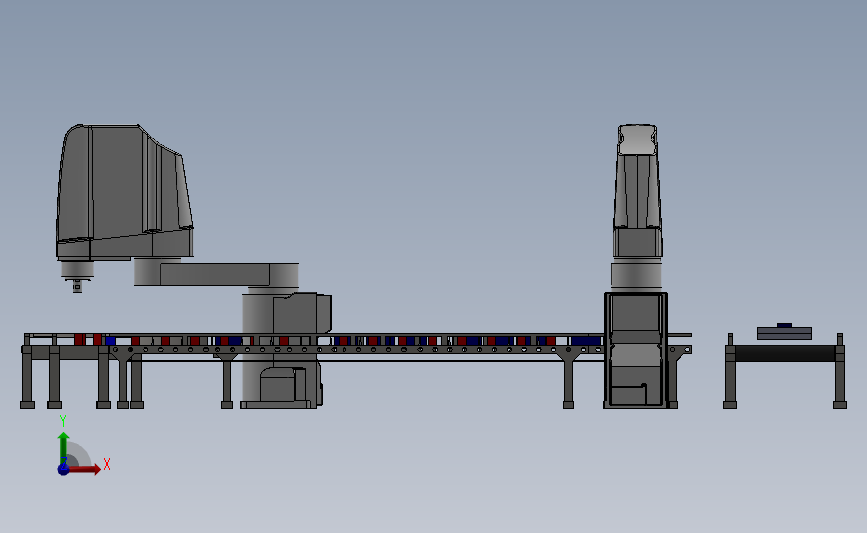Click the red X axis arrow of the triad
Image resolution: width=867 pixels, height=533 pixels.
tap(83, 469)
